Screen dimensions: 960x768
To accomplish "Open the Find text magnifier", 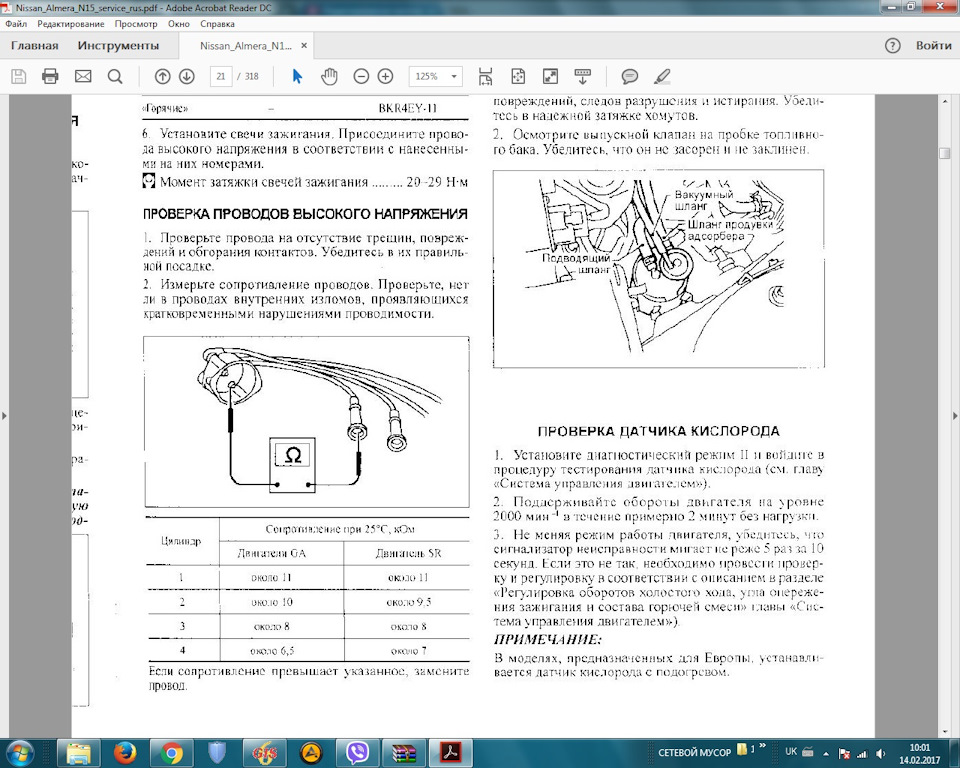I will point(114,77).
